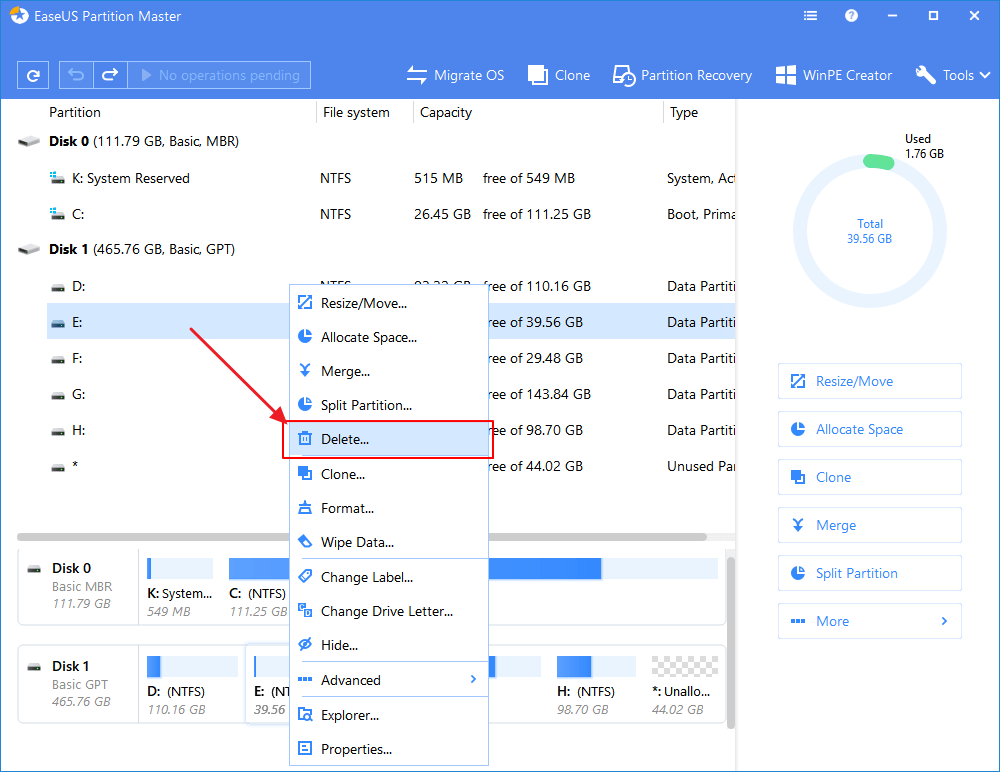Open Explorer... from context menu
Image resolution: width=1000 pixels, height=772 pixels.
point(389,715)
